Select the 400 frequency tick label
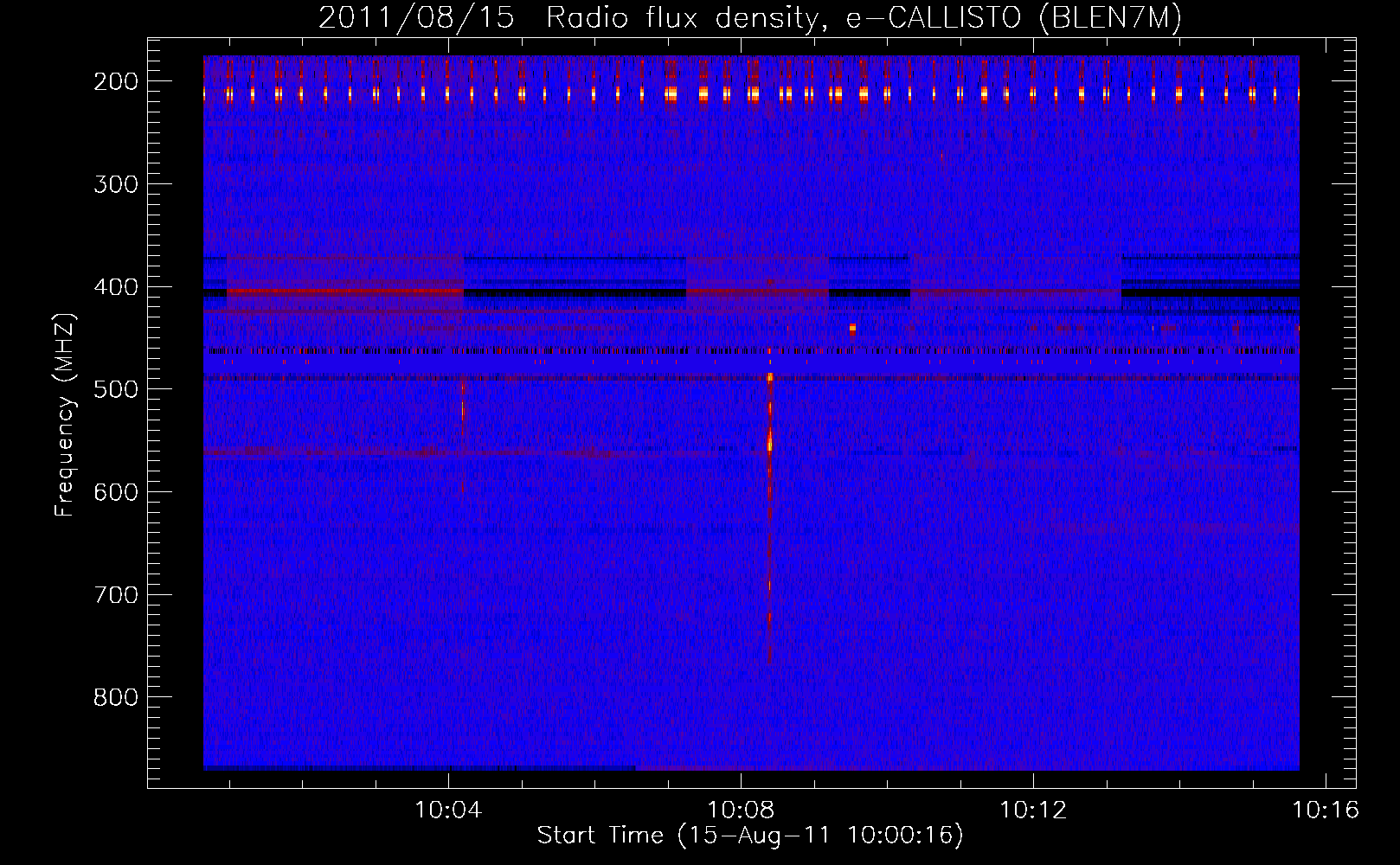The height and width of the screenshot is (865, 1400). 116,287
